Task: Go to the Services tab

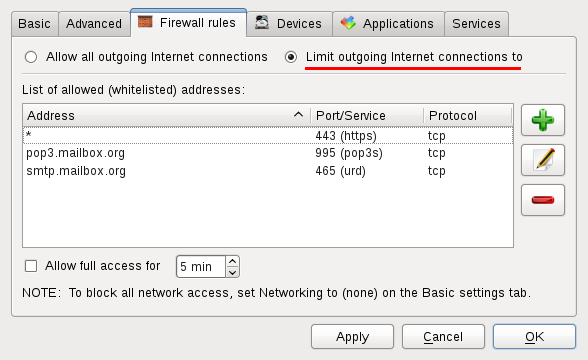Action: [x=476, y=24]
